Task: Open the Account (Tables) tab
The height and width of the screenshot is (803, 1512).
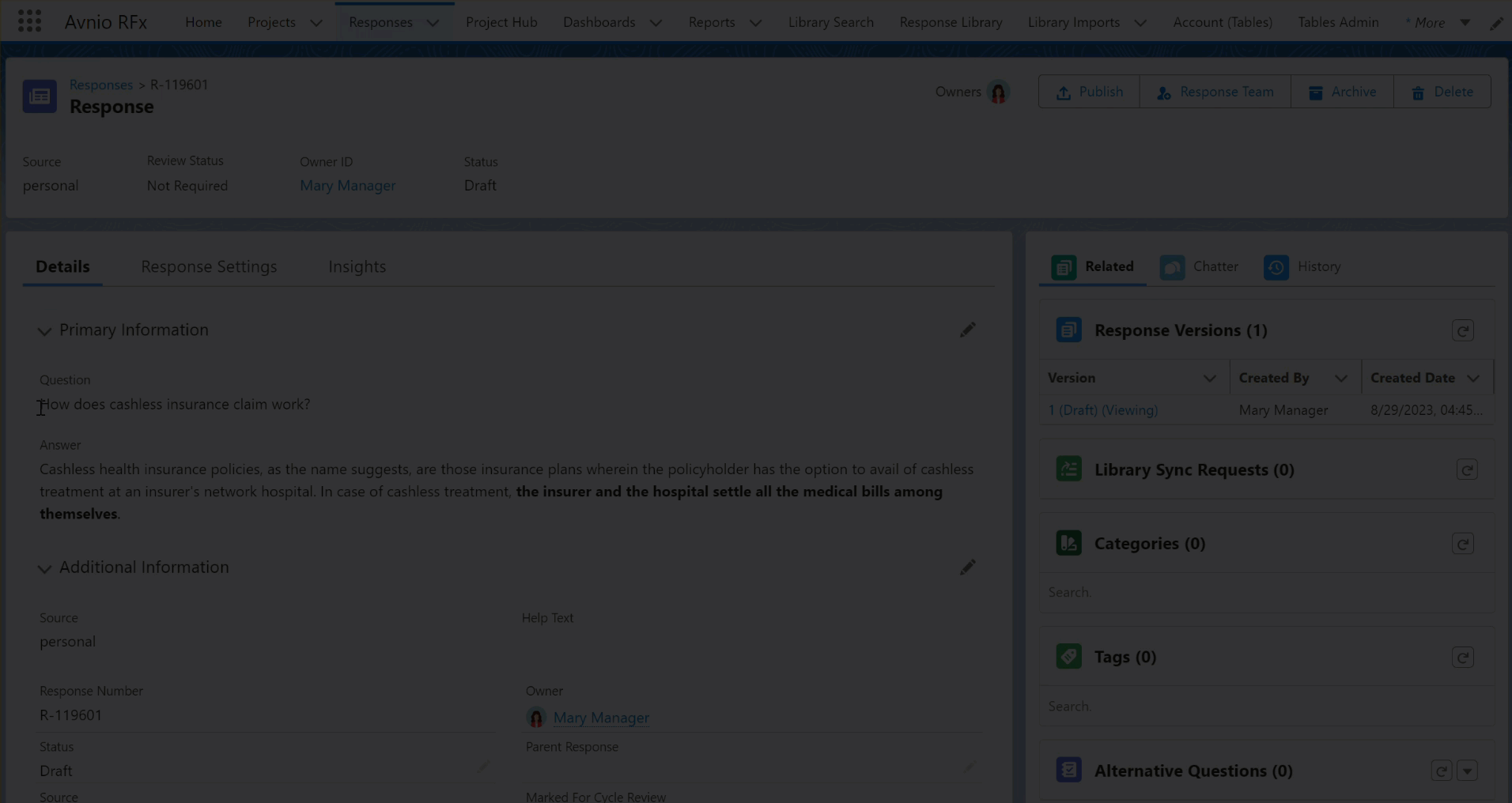Action: (1223, 22)
